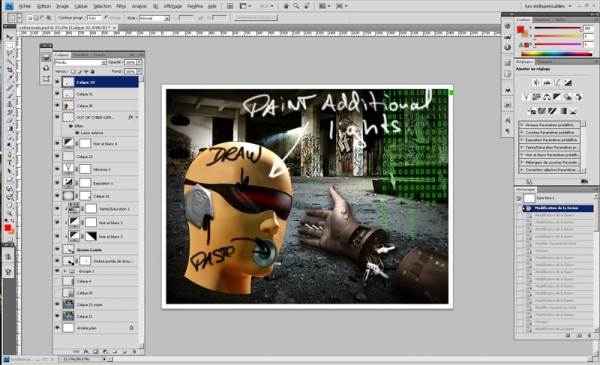Switch to the Couches tab
This screenshot has height=365, width=600.
(x=81, y=55)
